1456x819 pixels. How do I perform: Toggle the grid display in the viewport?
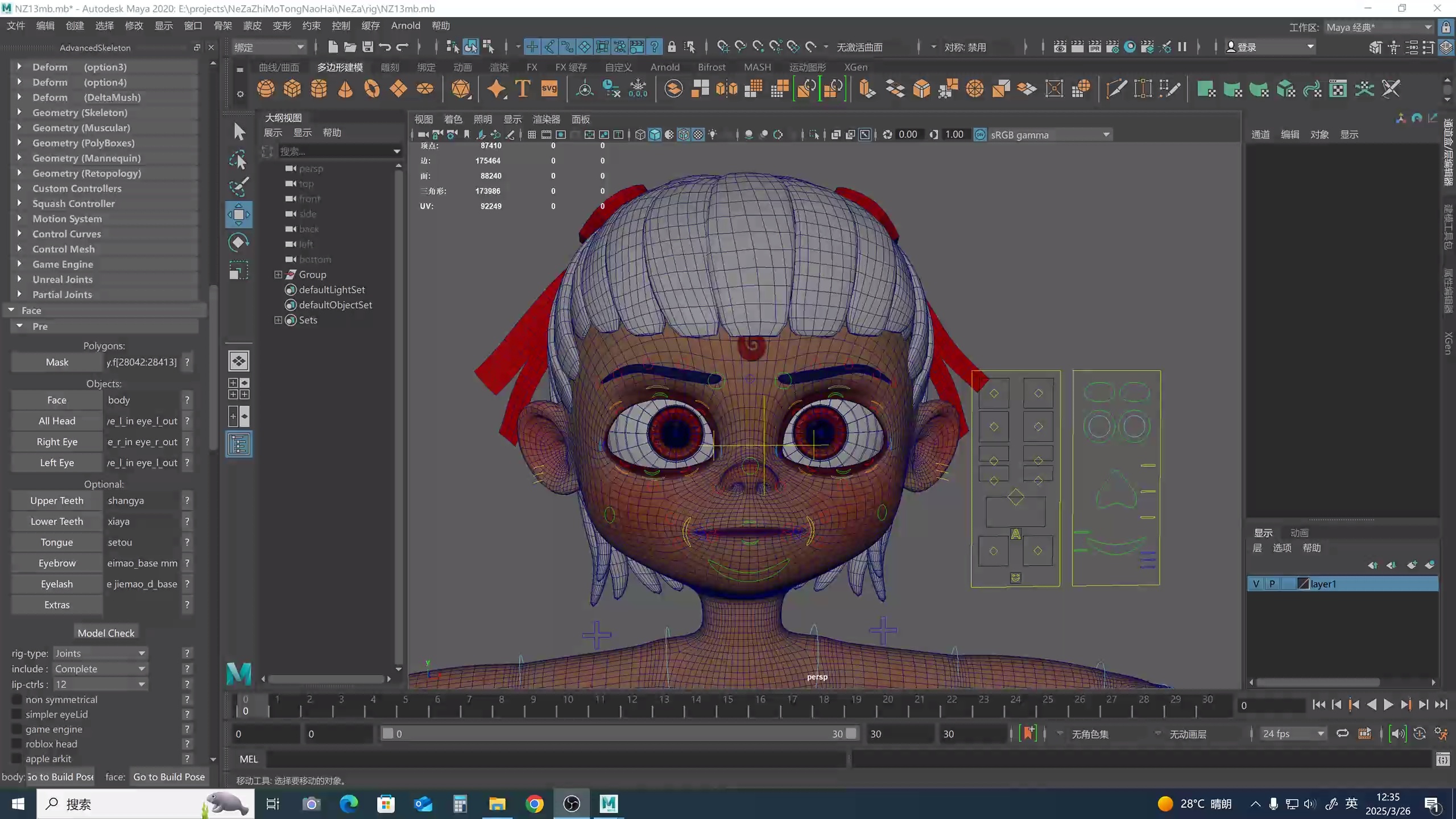coord(532,135)
